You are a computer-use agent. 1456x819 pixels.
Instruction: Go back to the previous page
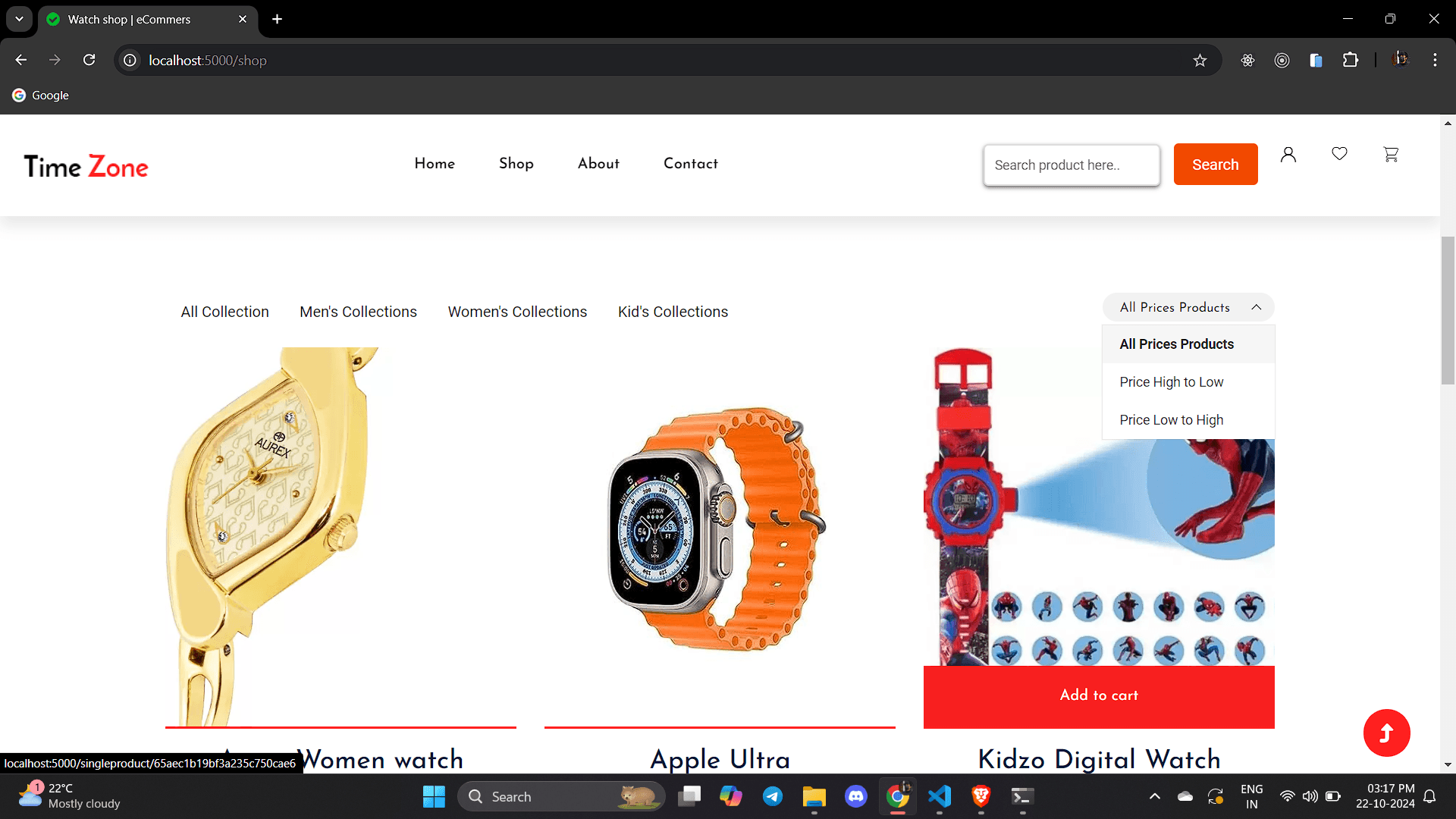pos(21,60)
